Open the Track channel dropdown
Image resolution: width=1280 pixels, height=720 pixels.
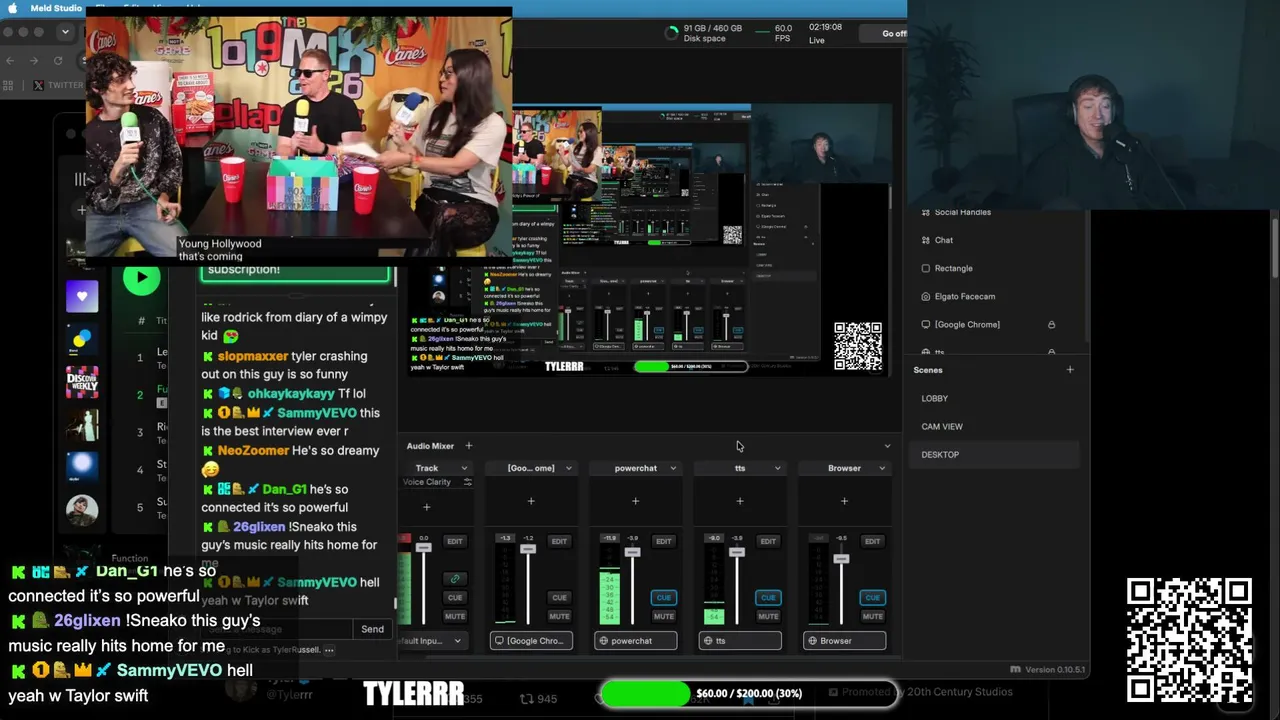click(x=464, y=468)
